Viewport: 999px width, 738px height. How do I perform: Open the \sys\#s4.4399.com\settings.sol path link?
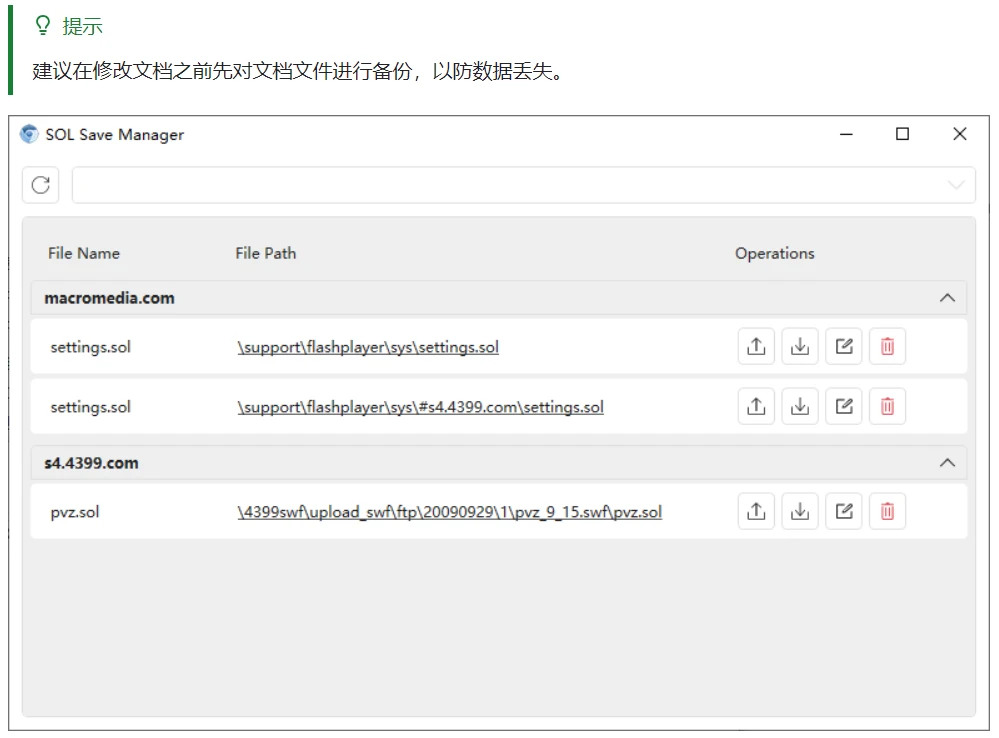(420, 407)
